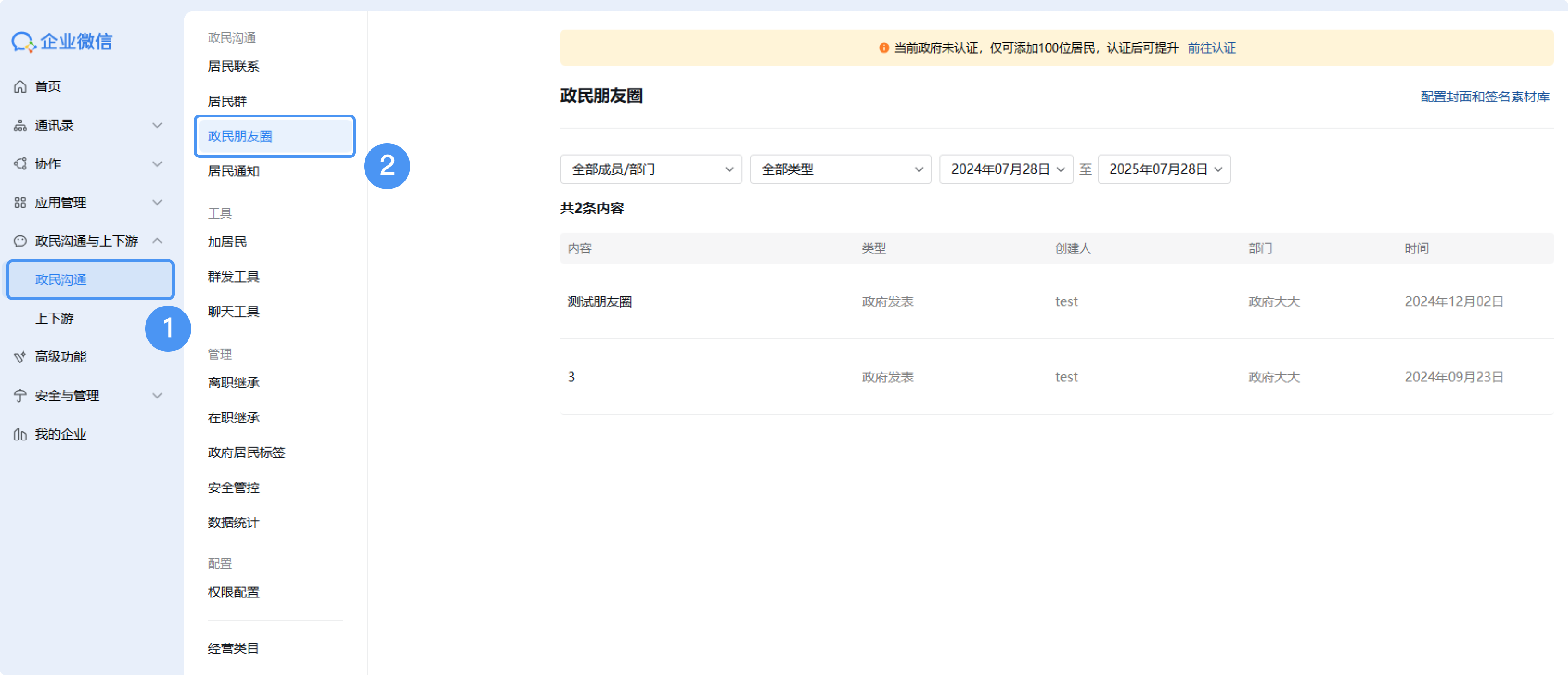Expand the 协作 chevron

coord(157,164)
